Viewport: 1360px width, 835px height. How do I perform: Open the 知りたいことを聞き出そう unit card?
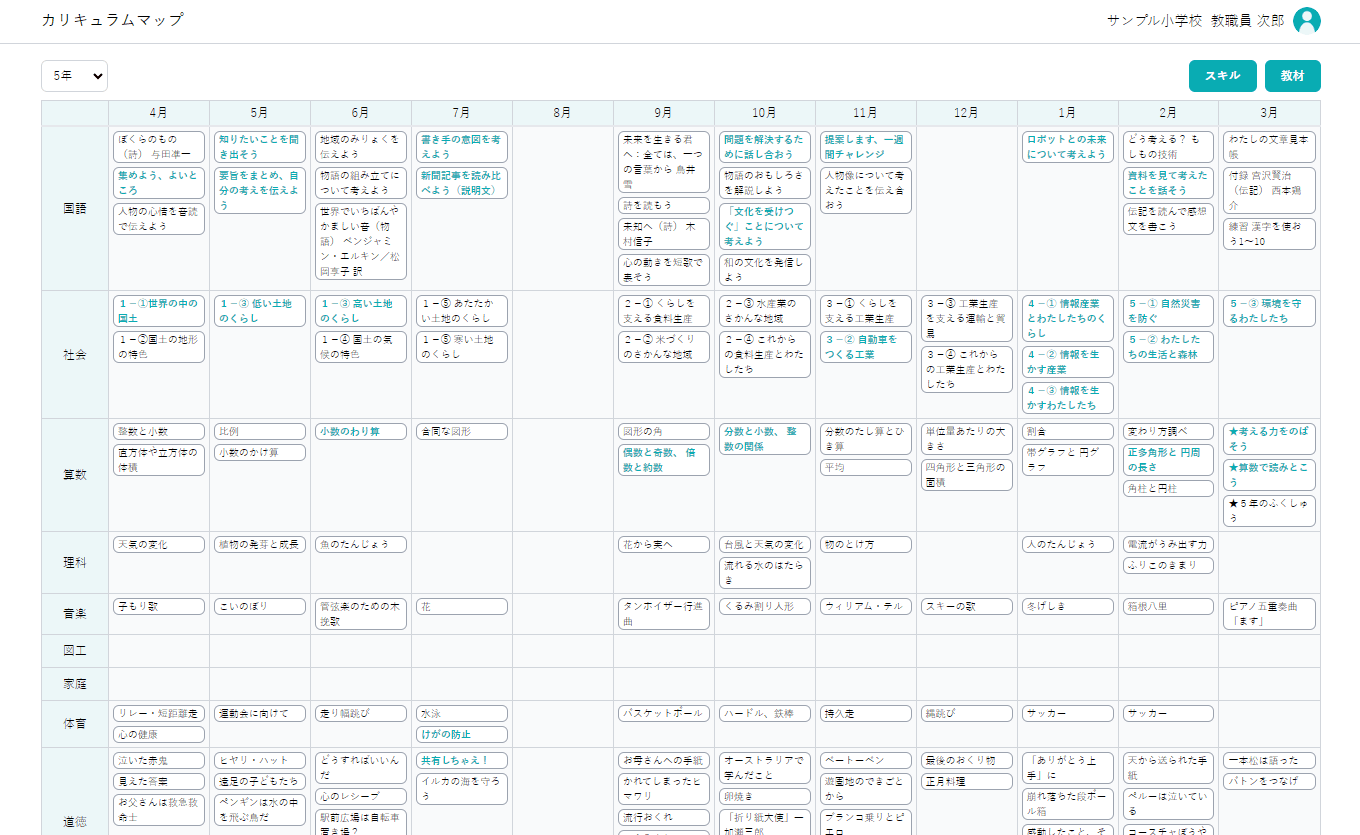(259, 147)
